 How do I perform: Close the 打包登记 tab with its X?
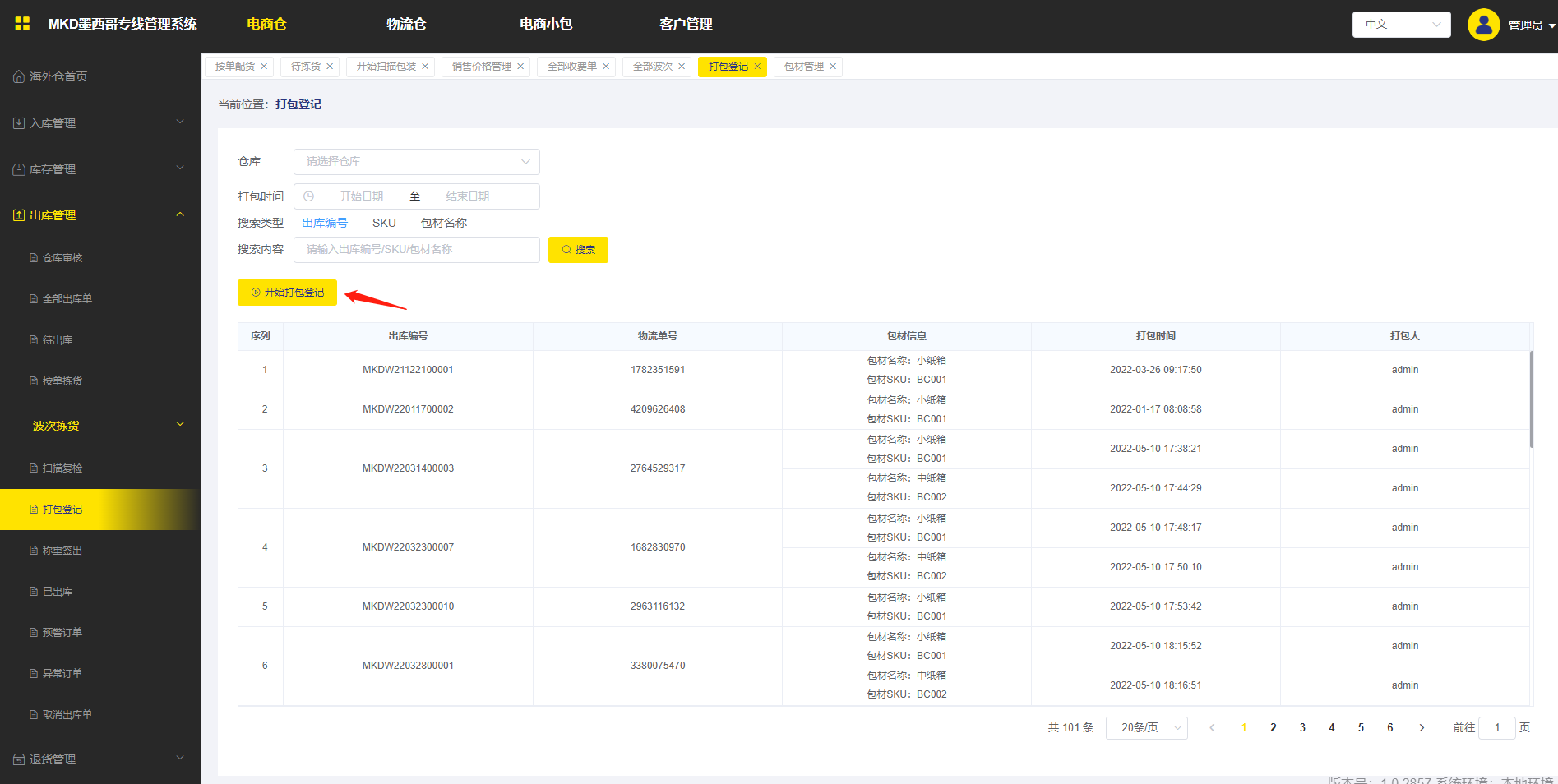(x=757, y=67)
